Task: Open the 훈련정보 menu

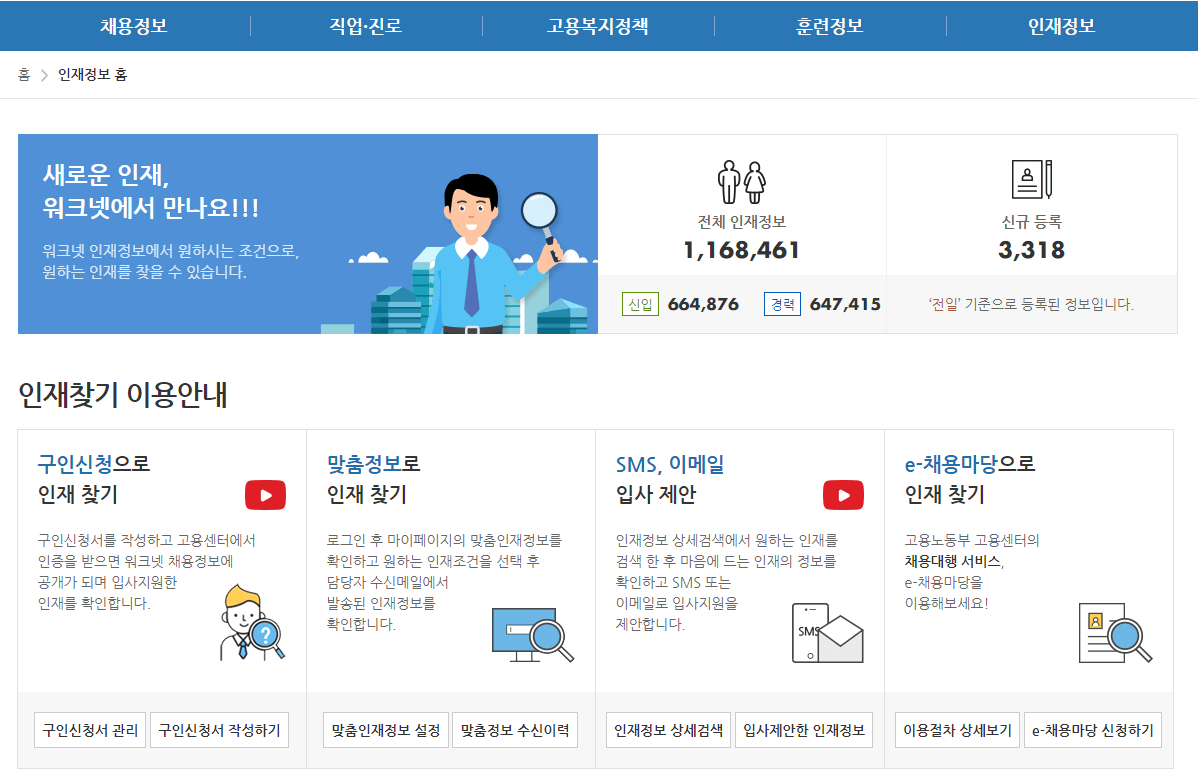Action: [x=830, y=26]
